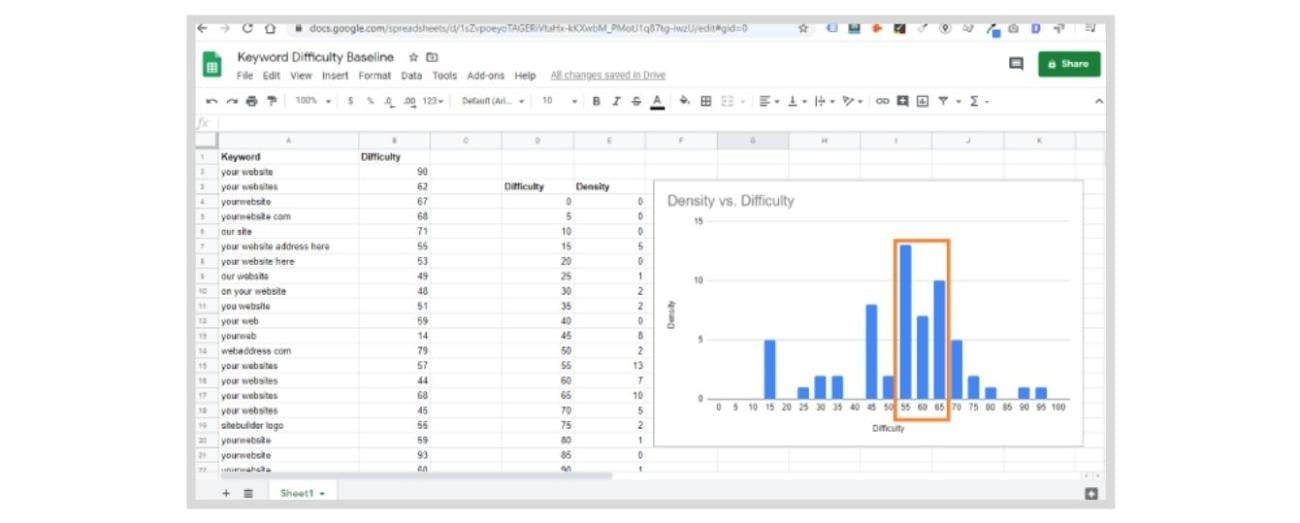Toggle italic formatting
The image size is (1300, 523).
pyautogui.click(x=616, y=101)
